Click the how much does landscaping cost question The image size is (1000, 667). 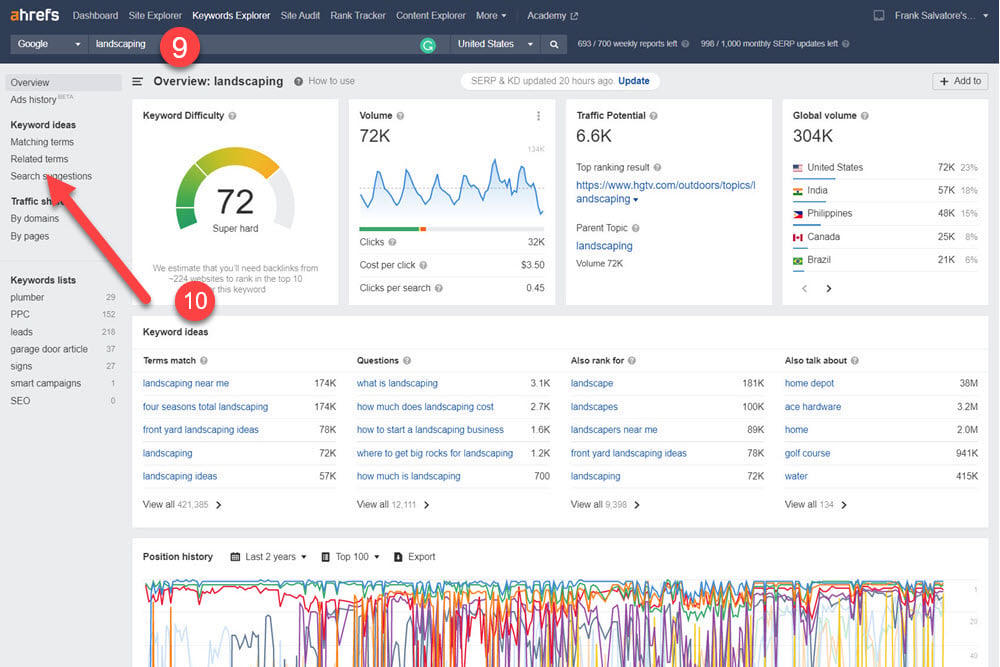(425, 406)
